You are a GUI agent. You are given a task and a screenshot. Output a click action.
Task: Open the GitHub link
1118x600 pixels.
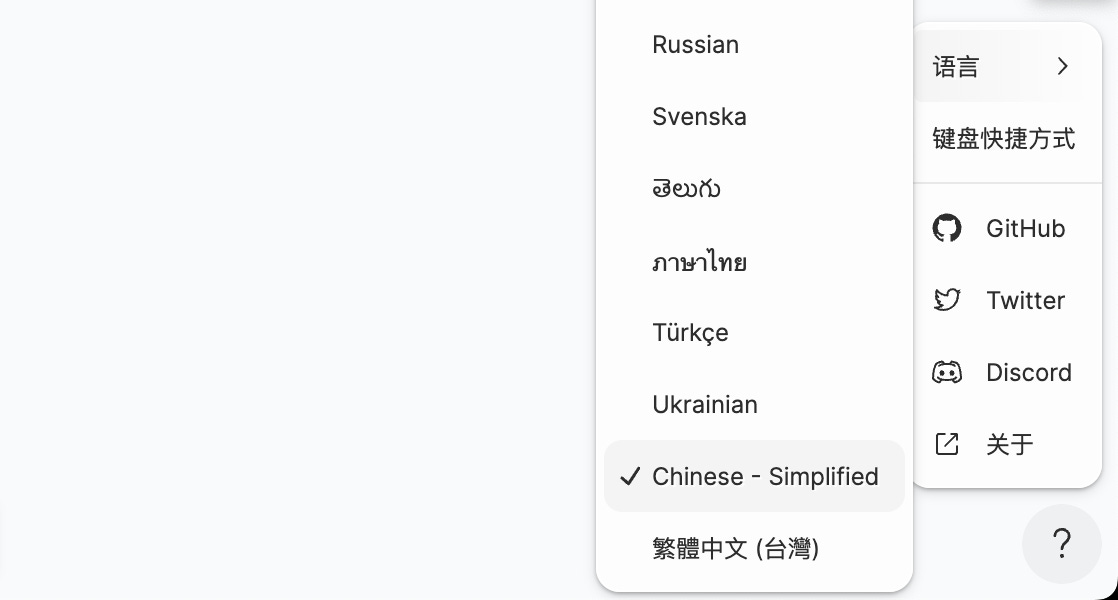pyautogui.click(x=1025, y=228)
